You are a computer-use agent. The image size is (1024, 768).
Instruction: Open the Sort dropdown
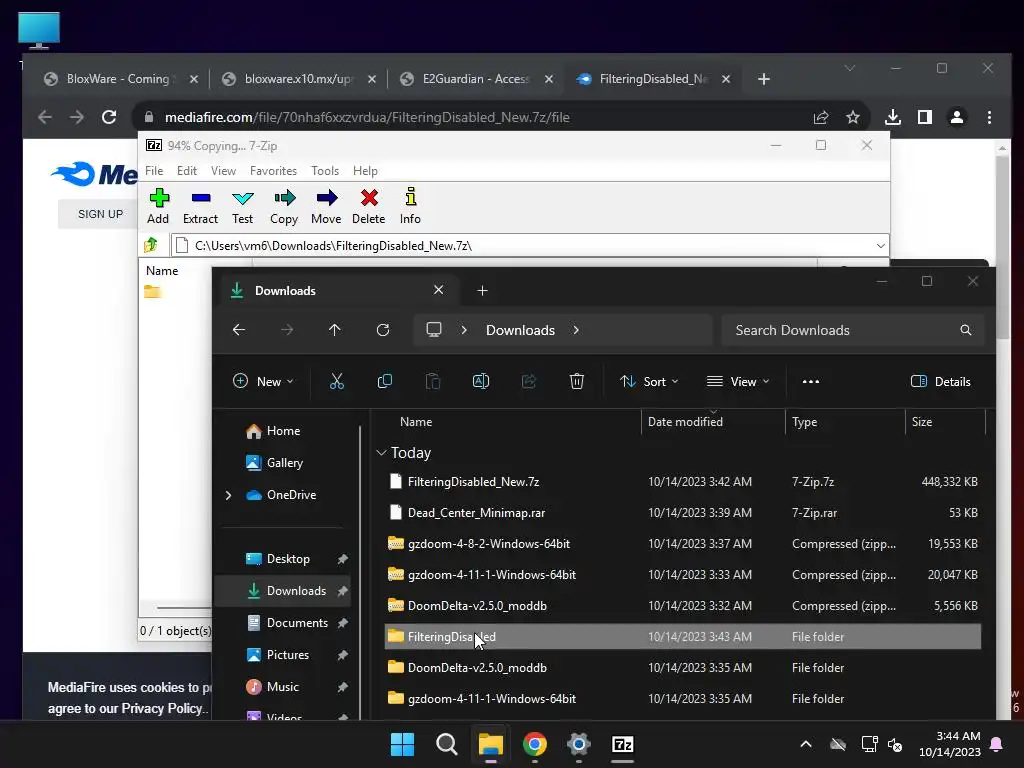click(649, 381)
